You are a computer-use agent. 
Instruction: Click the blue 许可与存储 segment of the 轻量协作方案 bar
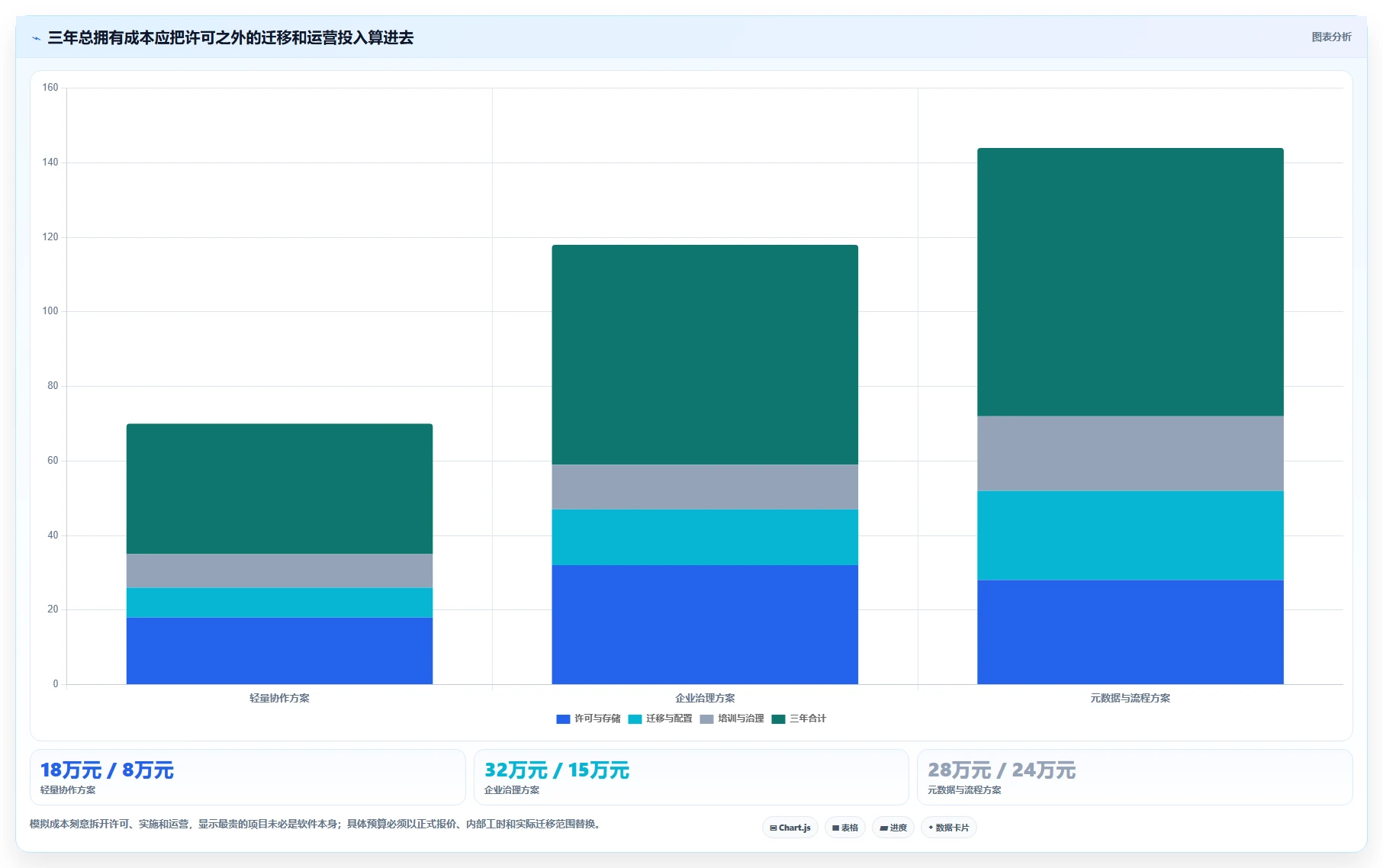279,651
